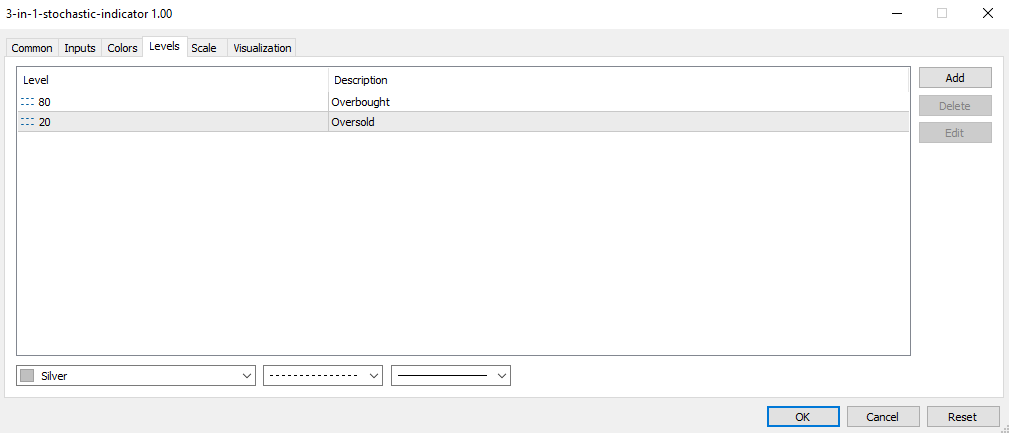The image size is (1009, 433).
Task: Select the level 80 row value
Action: tap(44, 102)
